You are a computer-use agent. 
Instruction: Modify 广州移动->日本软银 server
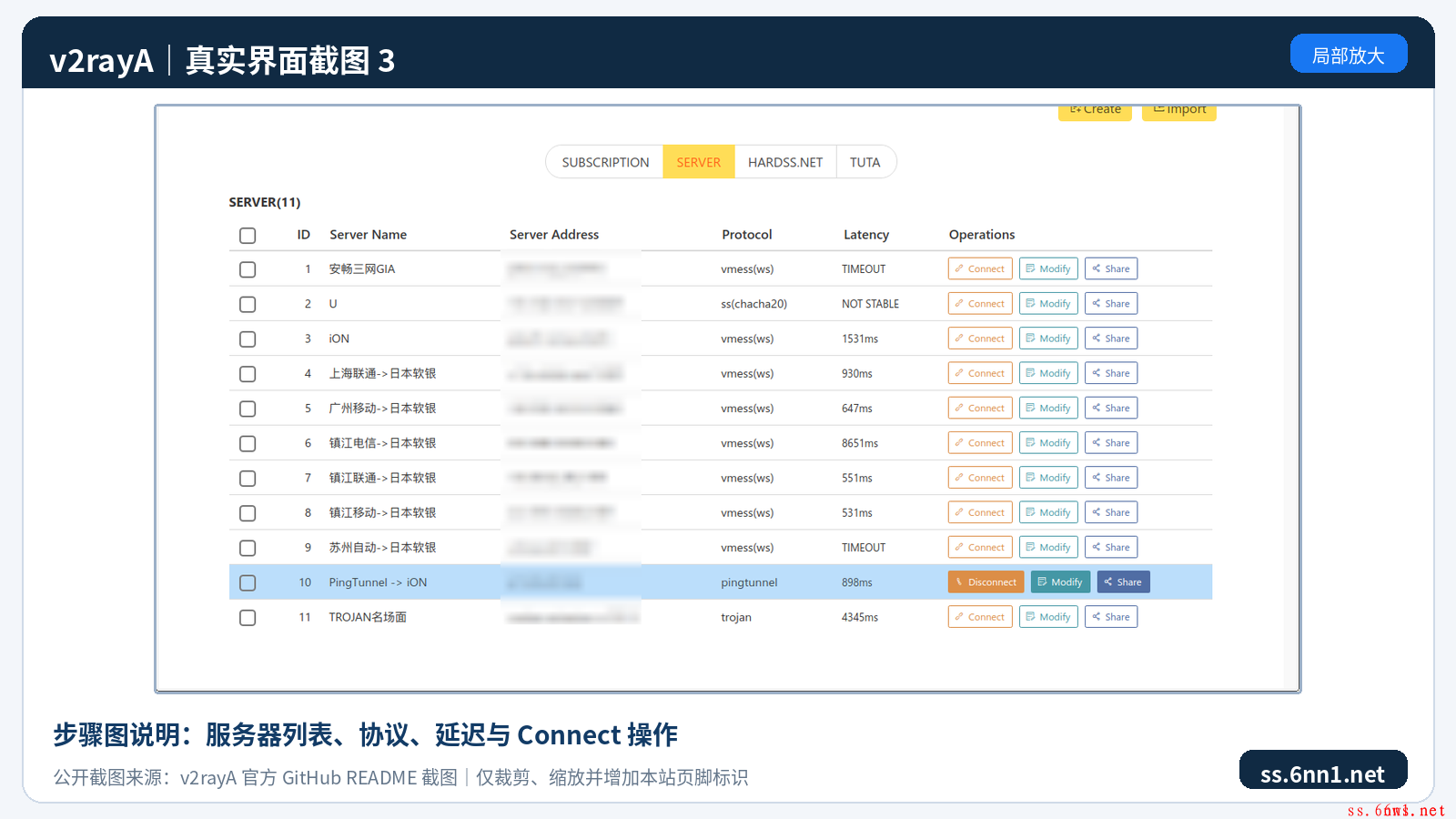coord(1048,409)
